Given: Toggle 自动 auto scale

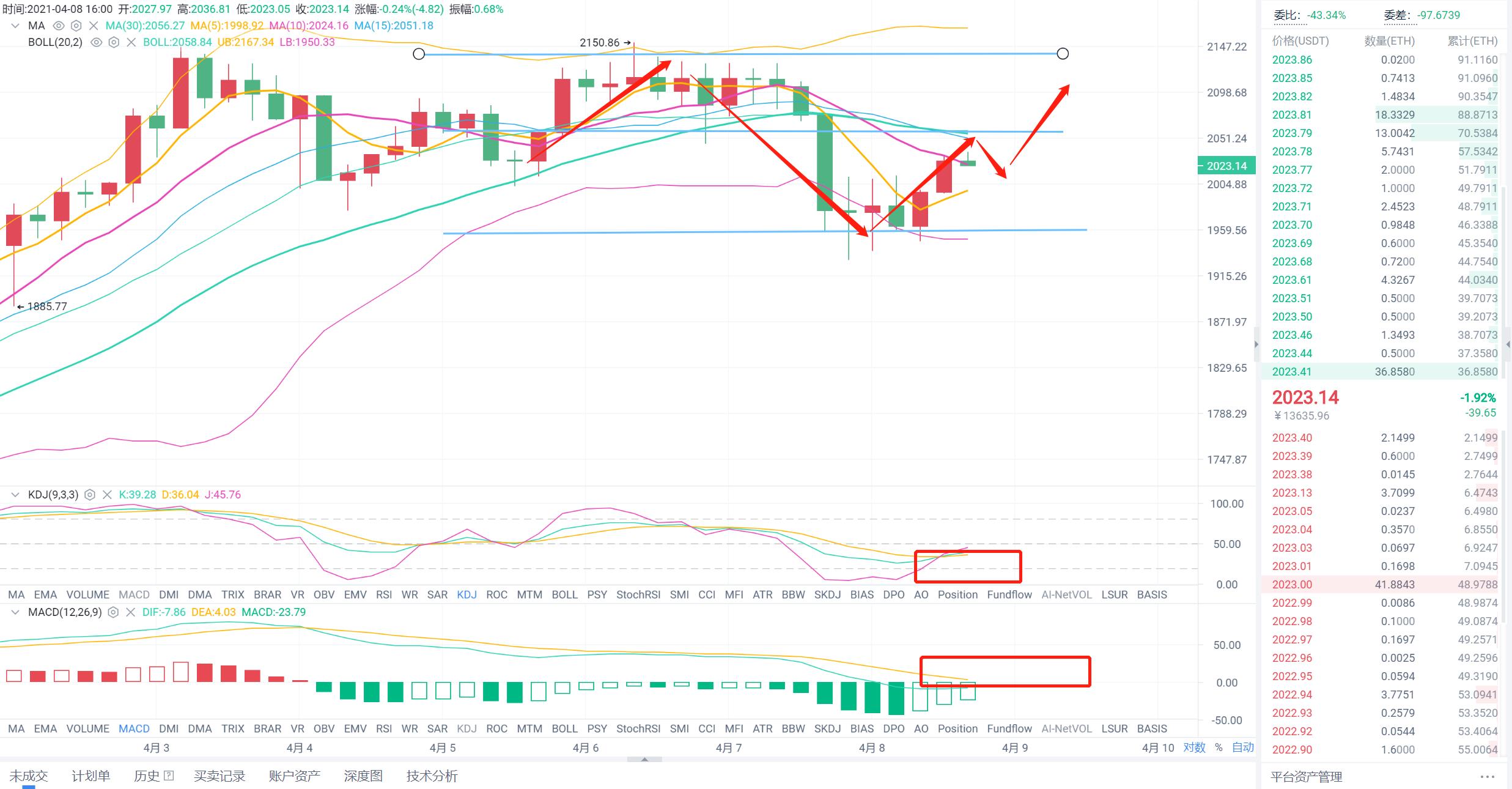Looking at the screenshot, I should point(1243,747).
